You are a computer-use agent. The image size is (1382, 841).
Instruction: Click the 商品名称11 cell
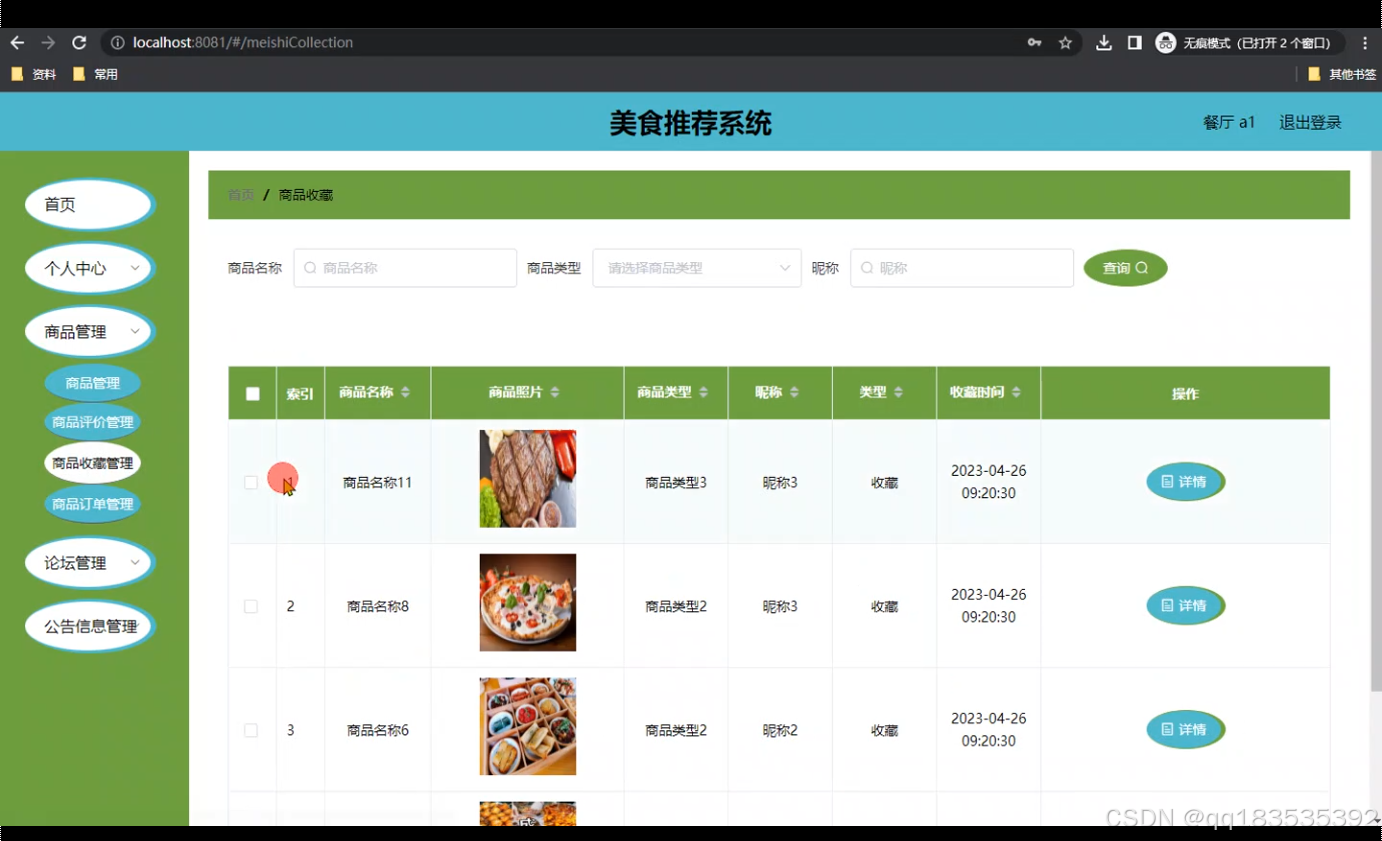pyautogui.click(x=378, y=482)
